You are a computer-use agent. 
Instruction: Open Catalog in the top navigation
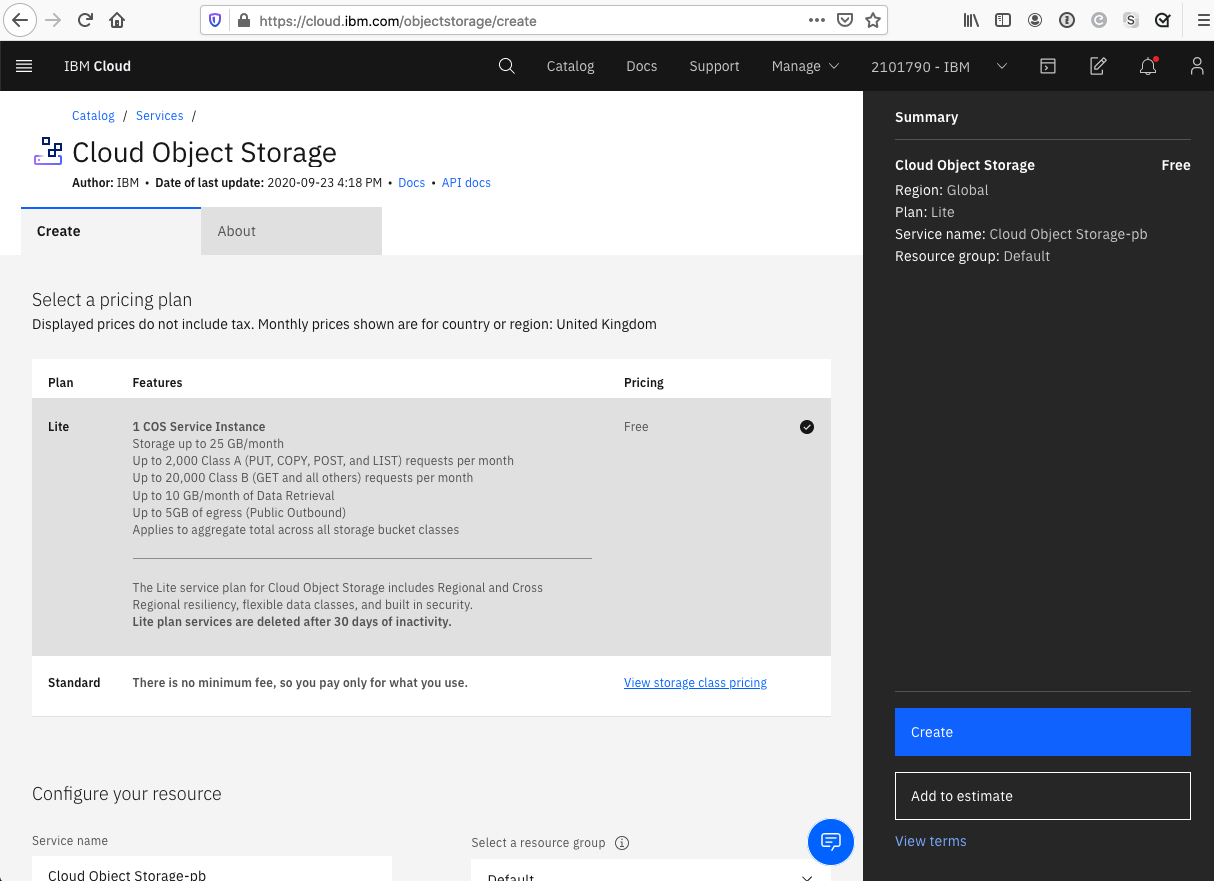(570, 66)
